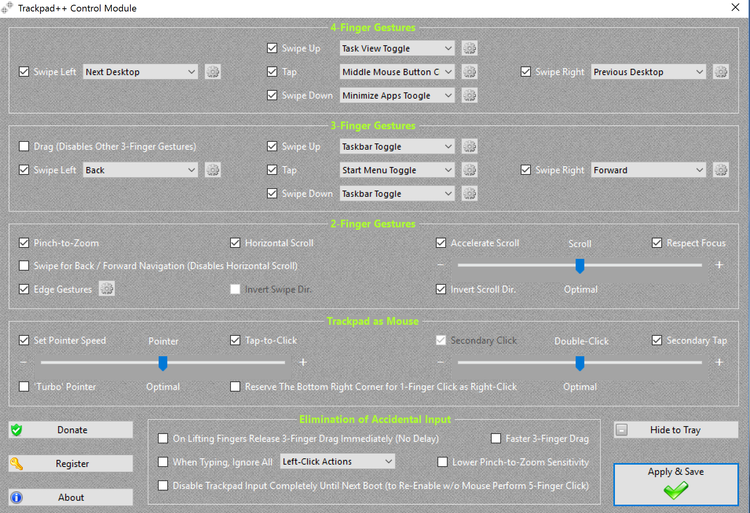The width and height of the screenshot is (750, 513).
Task: Toggle Horizontal Scroll checkbox
Action: 235,243
